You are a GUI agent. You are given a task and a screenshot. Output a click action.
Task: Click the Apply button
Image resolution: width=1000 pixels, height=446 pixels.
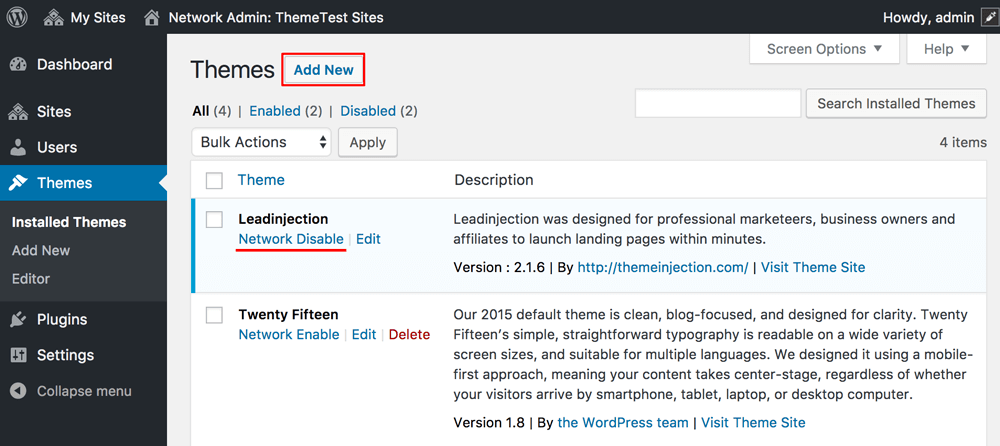pos(367,142)
